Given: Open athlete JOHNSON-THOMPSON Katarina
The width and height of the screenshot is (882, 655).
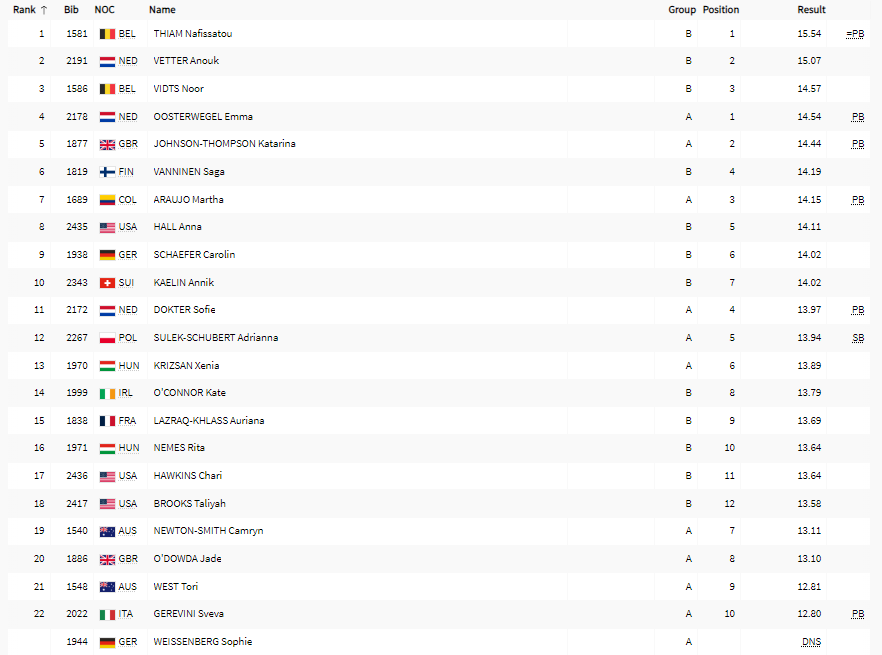Looking at the screenshot, I should point(224,144).
